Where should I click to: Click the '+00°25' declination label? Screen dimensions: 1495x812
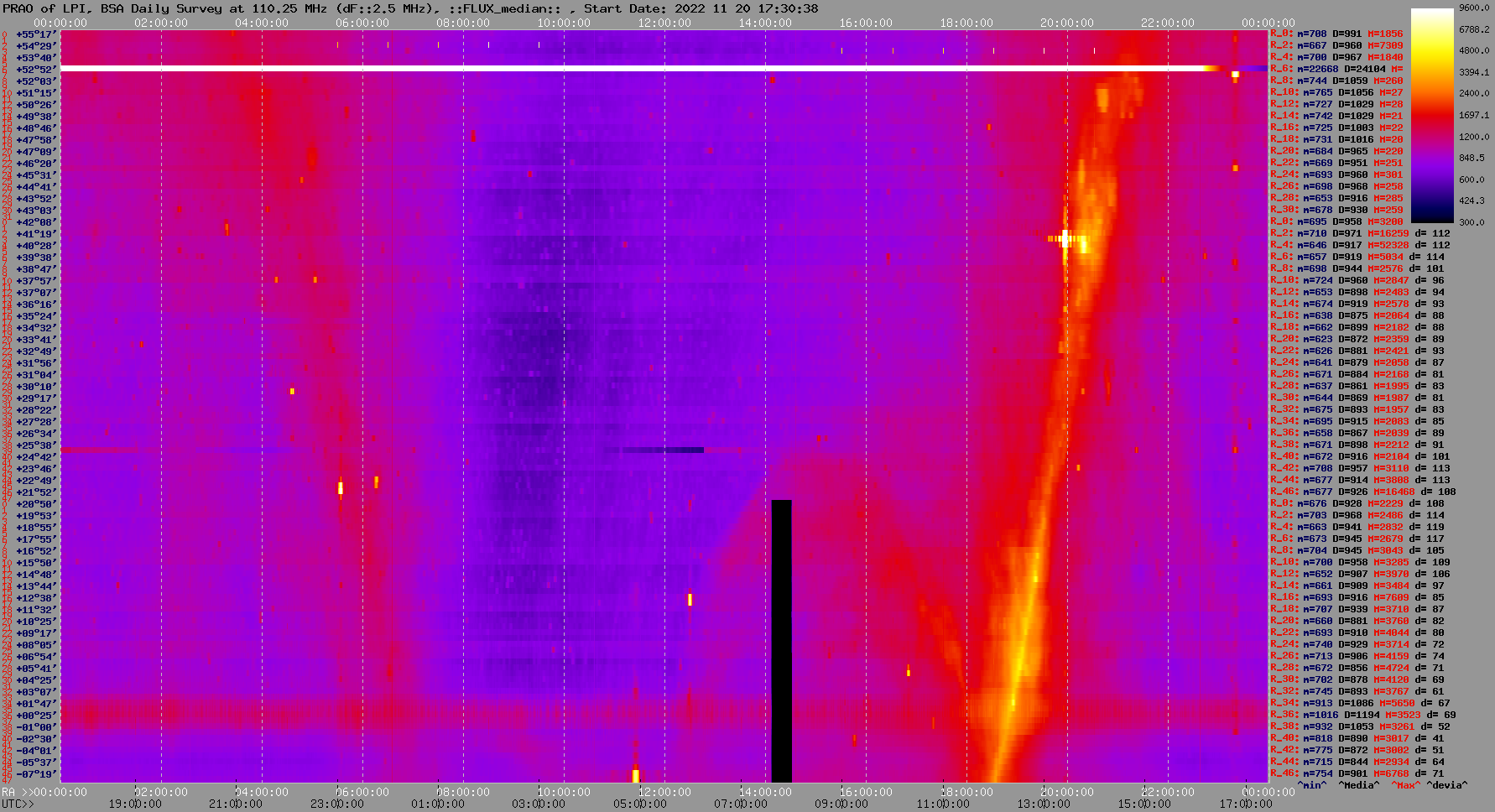(x=36, y=715)
